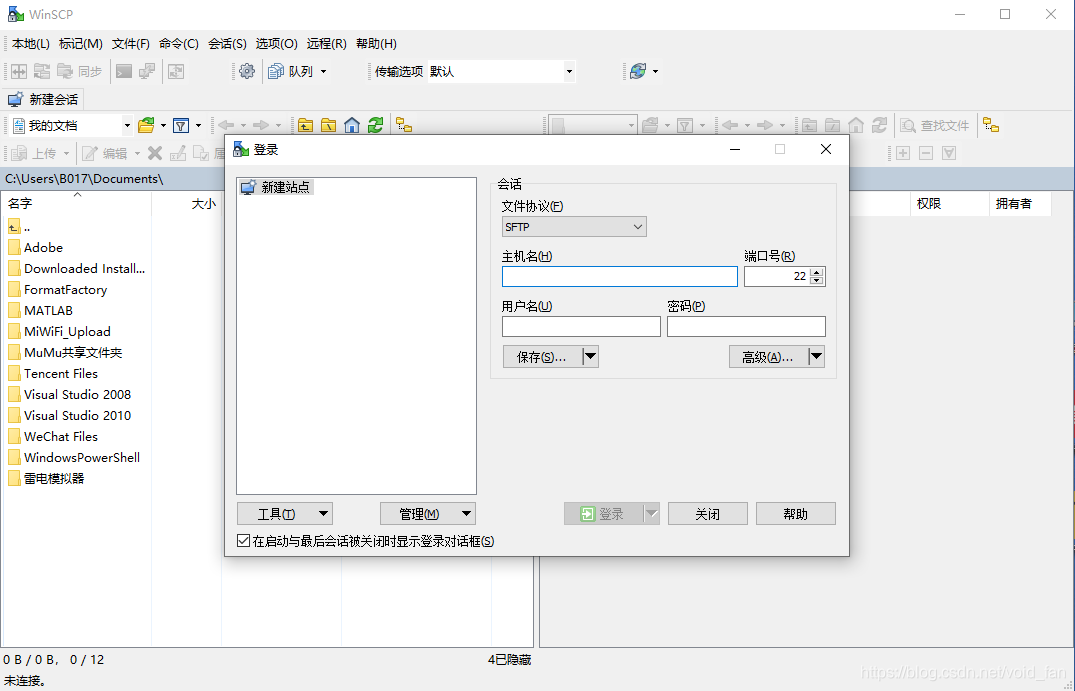Image resolution: width=1075 pixels, height=691 pixels.
Task: Focus the 密码 password field
Action: pos(746,326)
